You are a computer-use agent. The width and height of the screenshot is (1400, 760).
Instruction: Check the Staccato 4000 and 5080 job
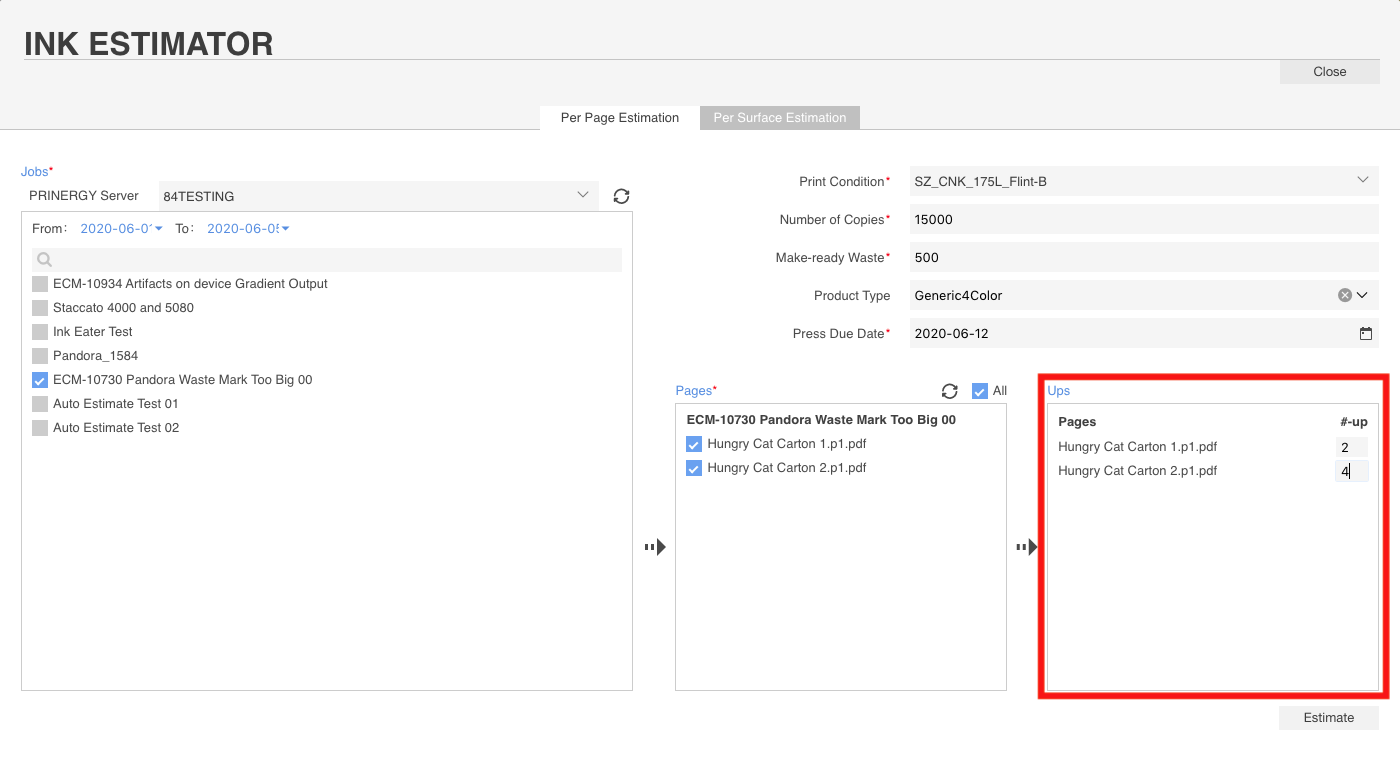(x=40, y=308)
